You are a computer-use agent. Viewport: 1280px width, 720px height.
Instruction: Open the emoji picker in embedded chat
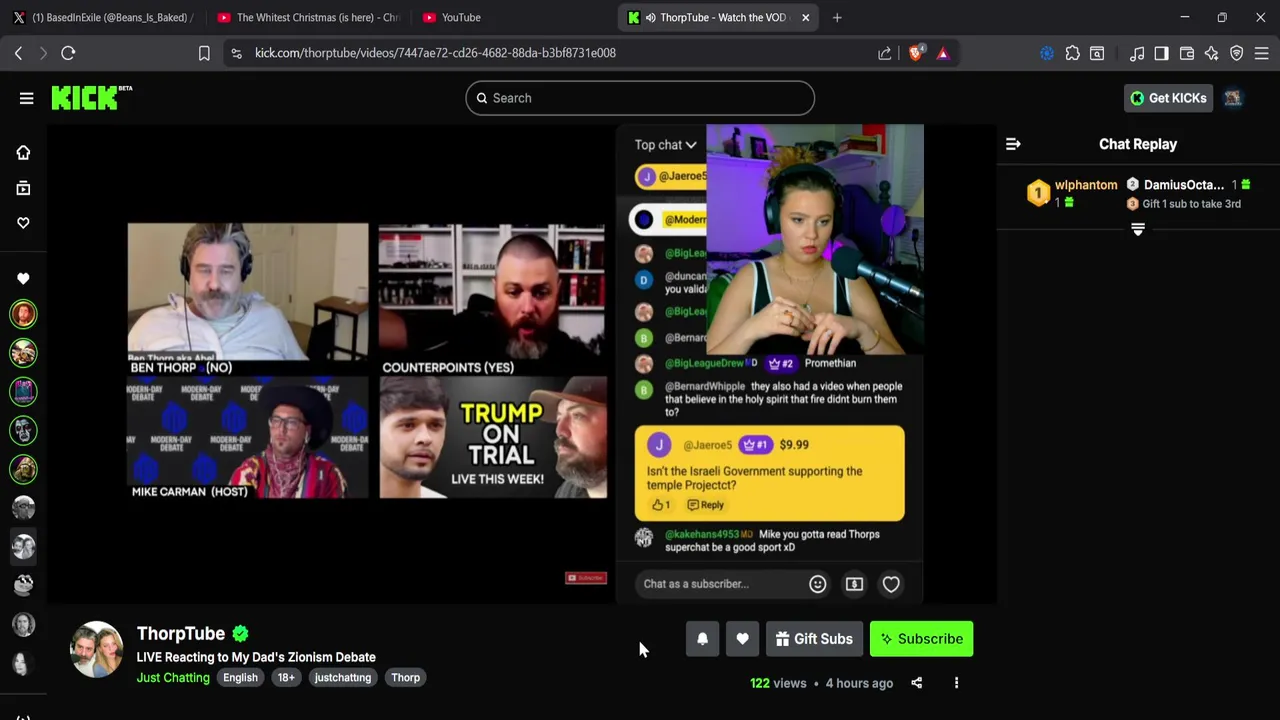click(x=817, y=584)
